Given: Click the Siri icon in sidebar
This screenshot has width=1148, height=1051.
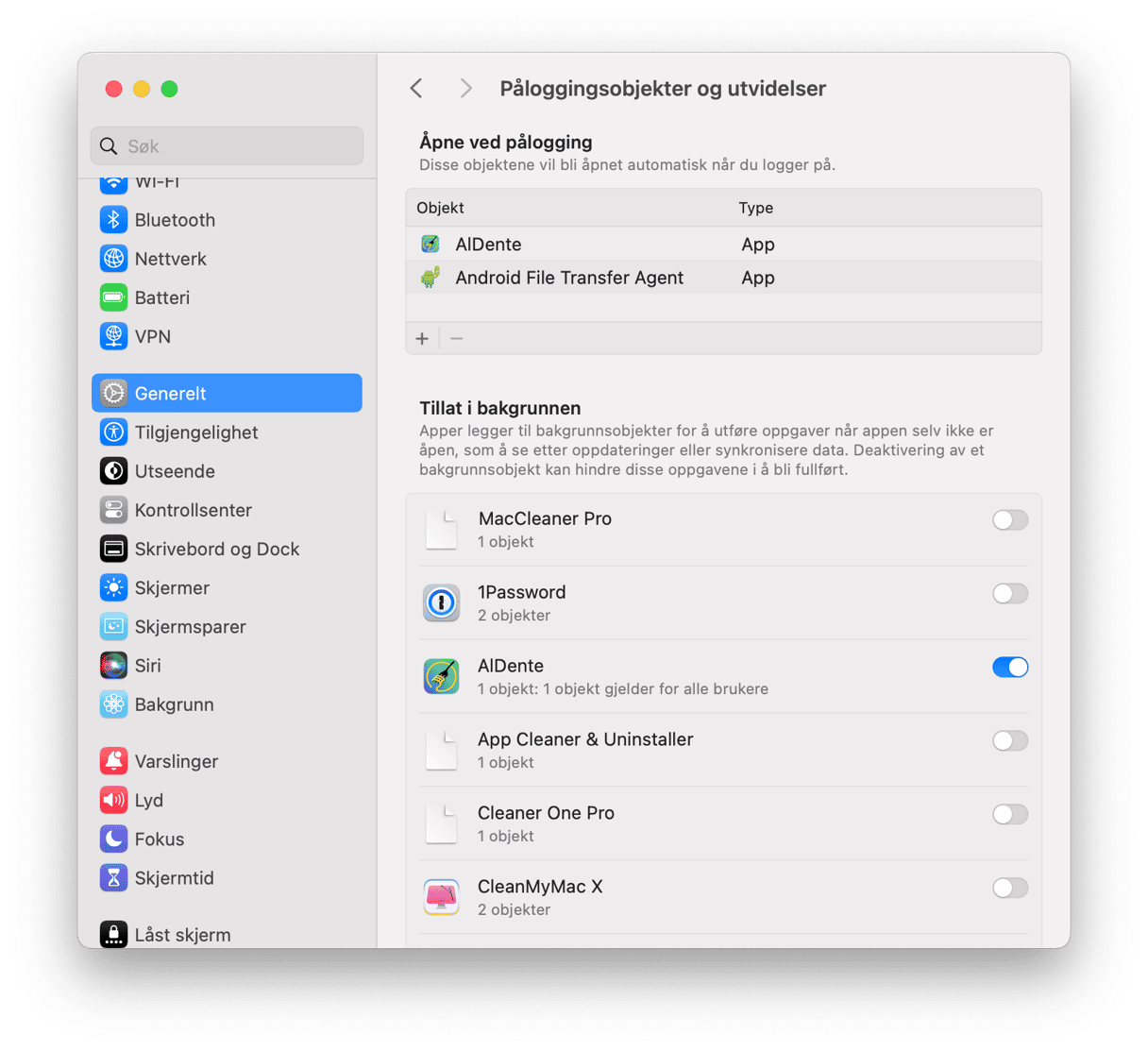Looking at the screenshot, I should [114, 665].
